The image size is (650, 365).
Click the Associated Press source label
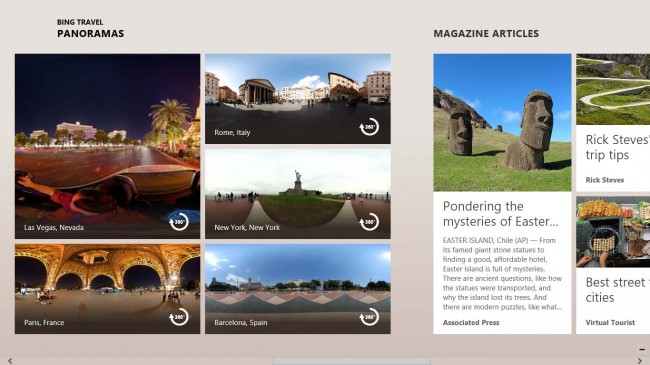(x=471, y=322)
